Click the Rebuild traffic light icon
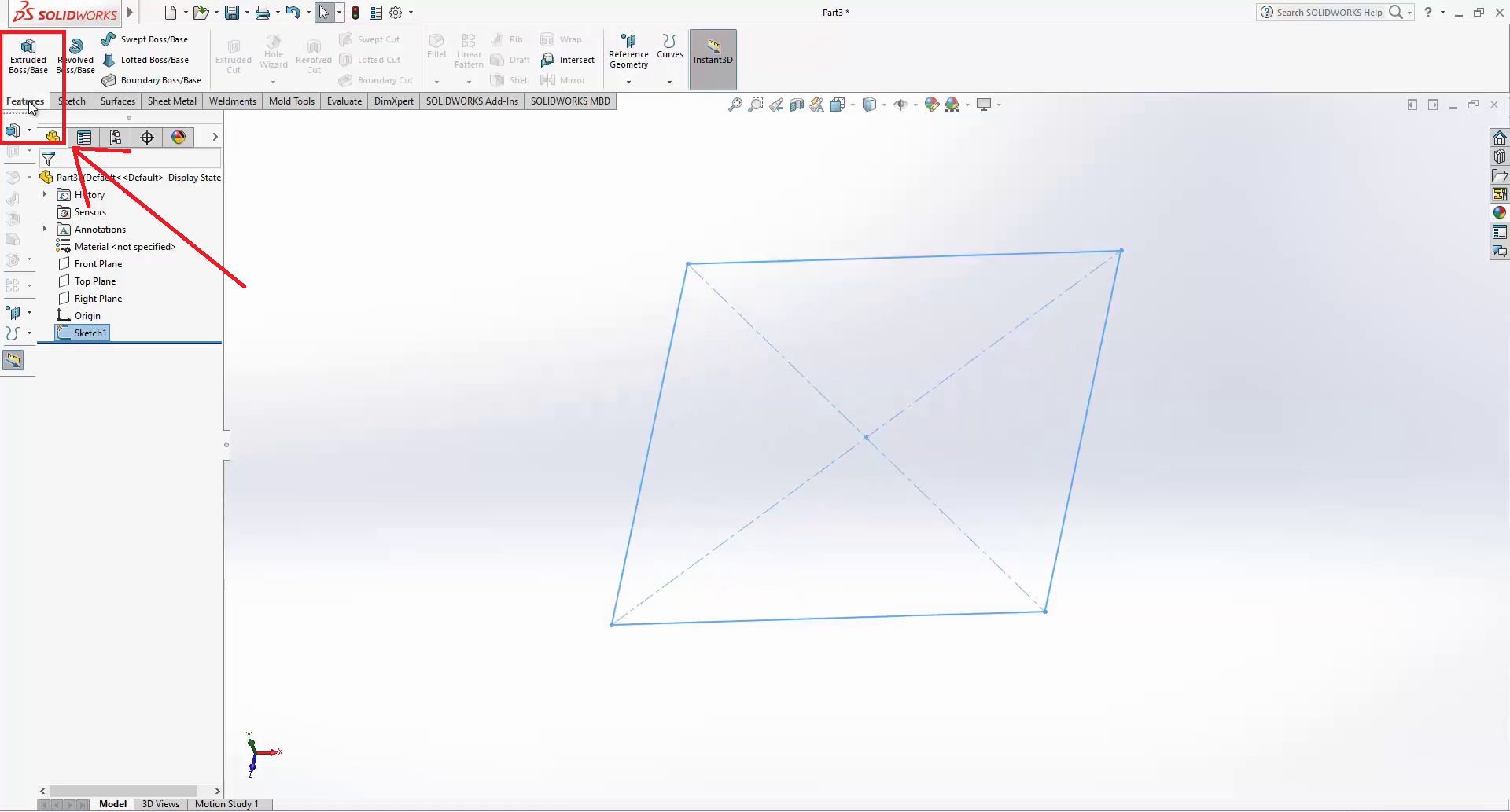This screenshot has height=812, width=1510. click(x=355, y=13)
